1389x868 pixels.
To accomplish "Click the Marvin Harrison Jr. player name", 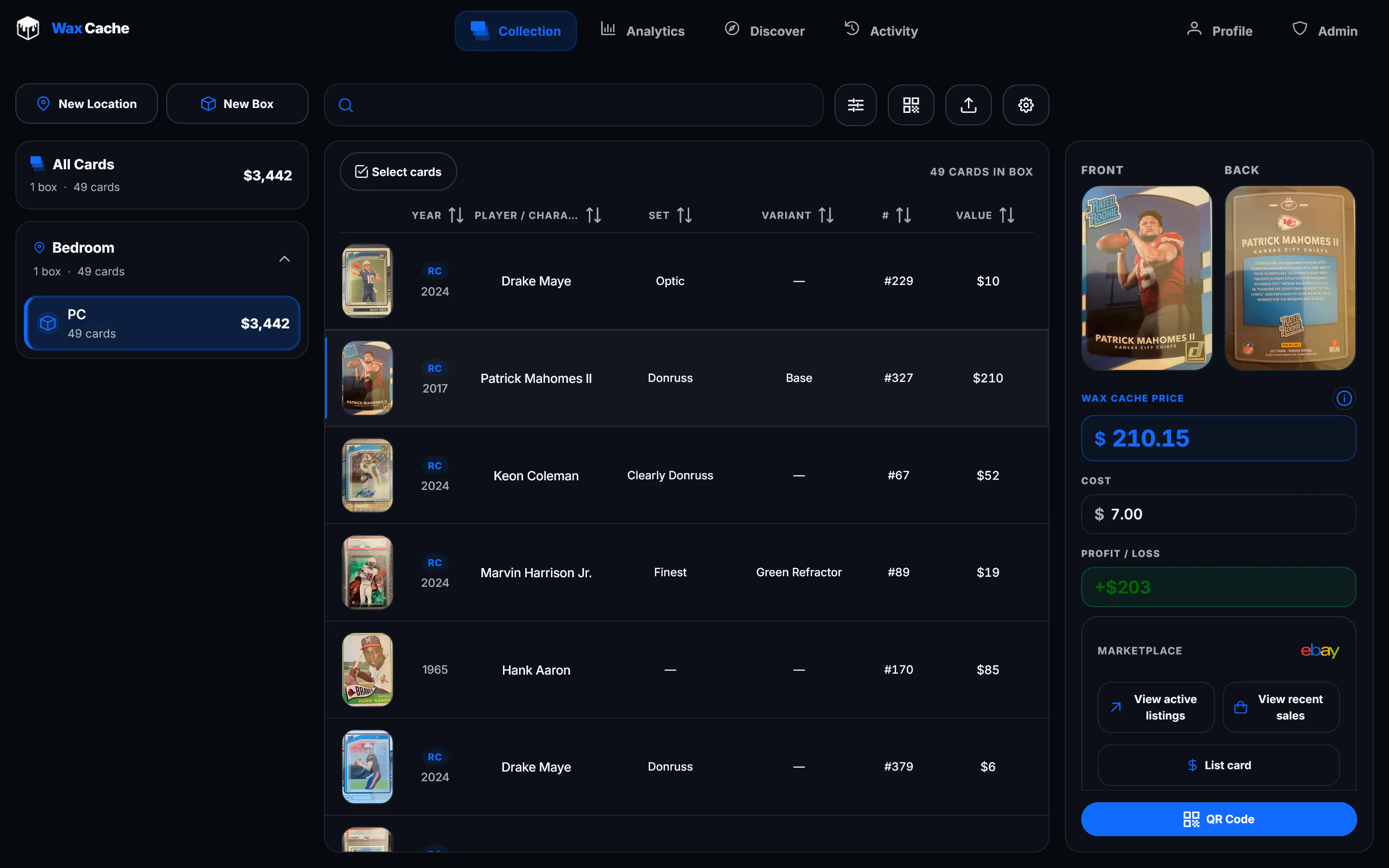I will (536, 573).
